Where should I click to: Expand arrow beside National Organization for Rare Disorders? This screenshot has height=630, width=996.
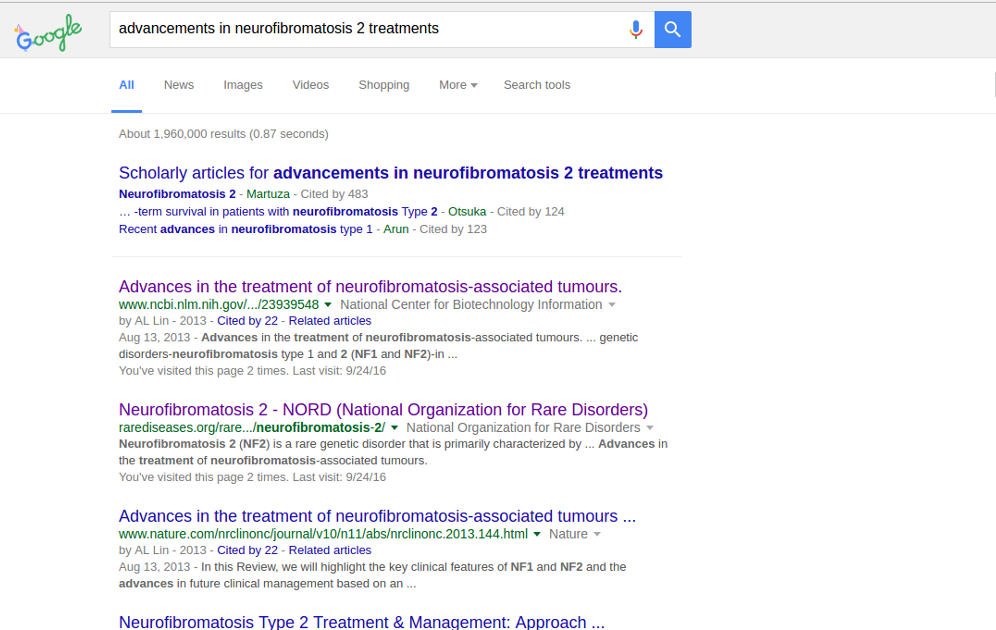(650, 428)
